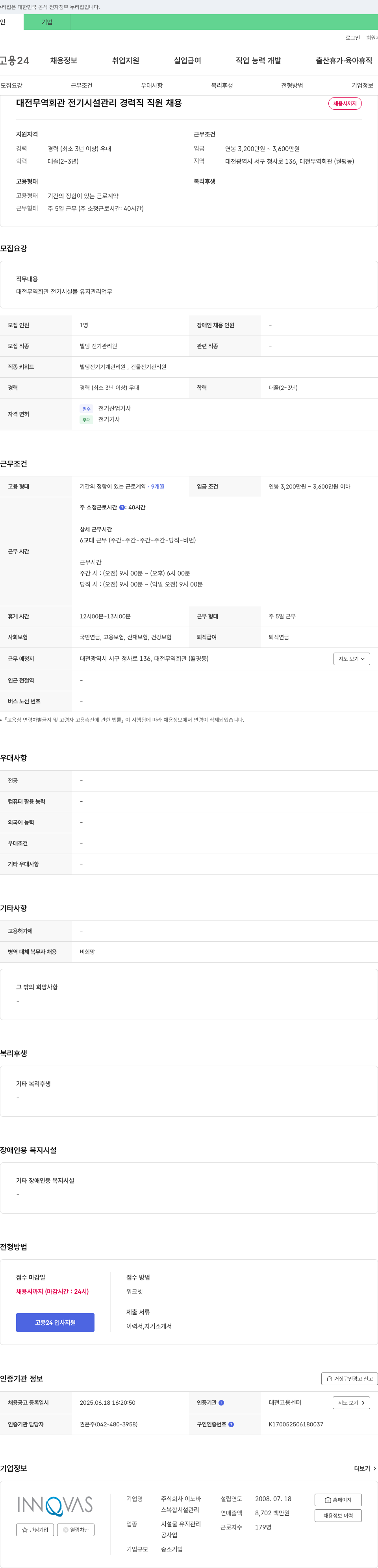Viewport: 378px width, 1568px height.
Task: Click the 주 소정근로시간 help icon
Action: coord(122,507)
